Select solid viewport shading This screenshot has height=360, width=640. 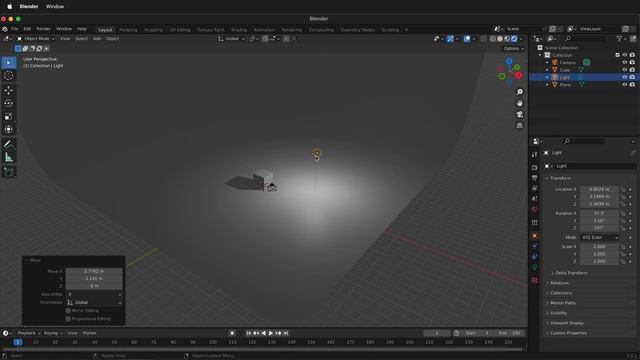pos(500,39)
